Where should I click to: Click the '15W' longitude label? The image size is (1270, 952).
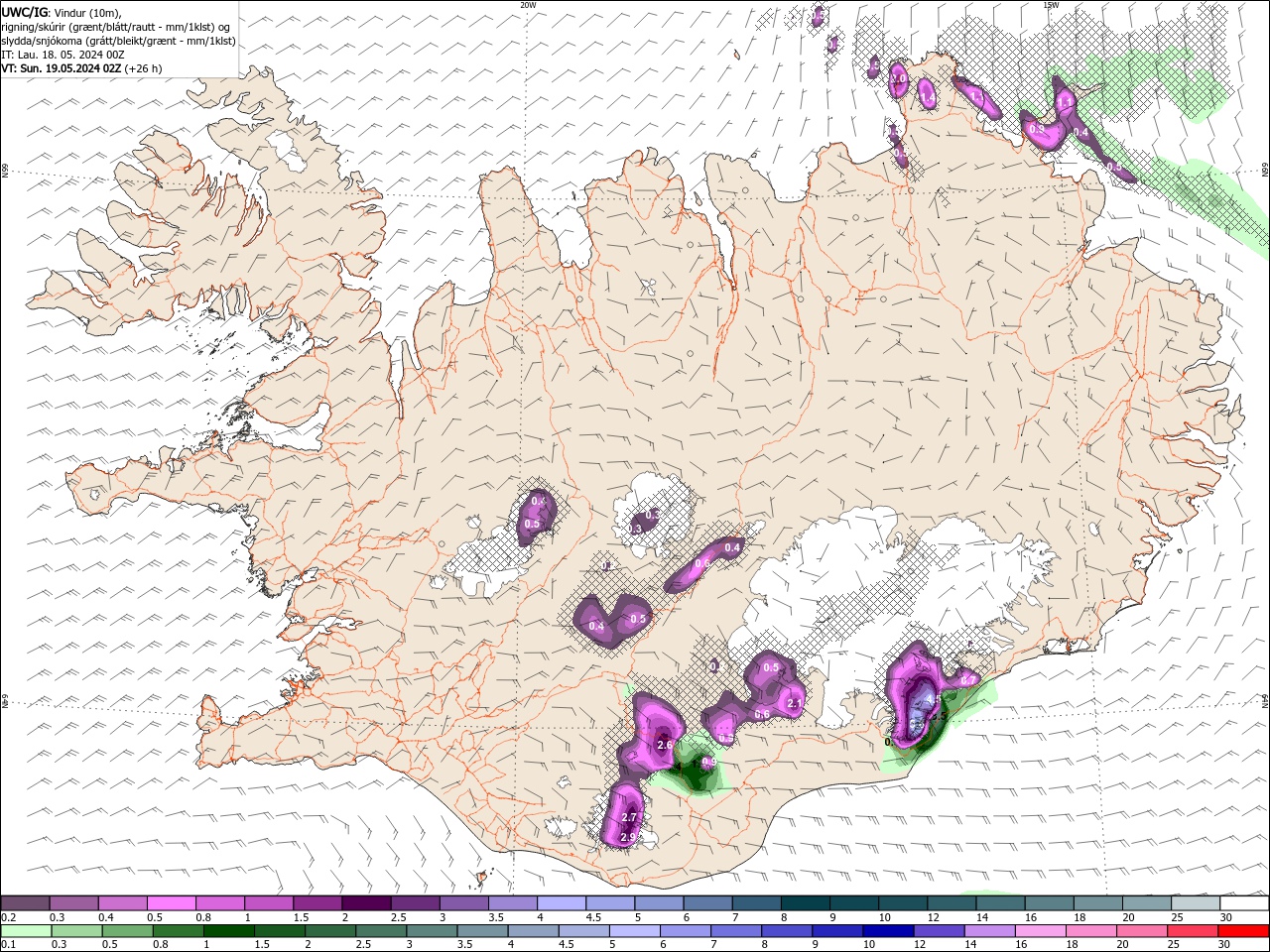tap(1050, 5)
